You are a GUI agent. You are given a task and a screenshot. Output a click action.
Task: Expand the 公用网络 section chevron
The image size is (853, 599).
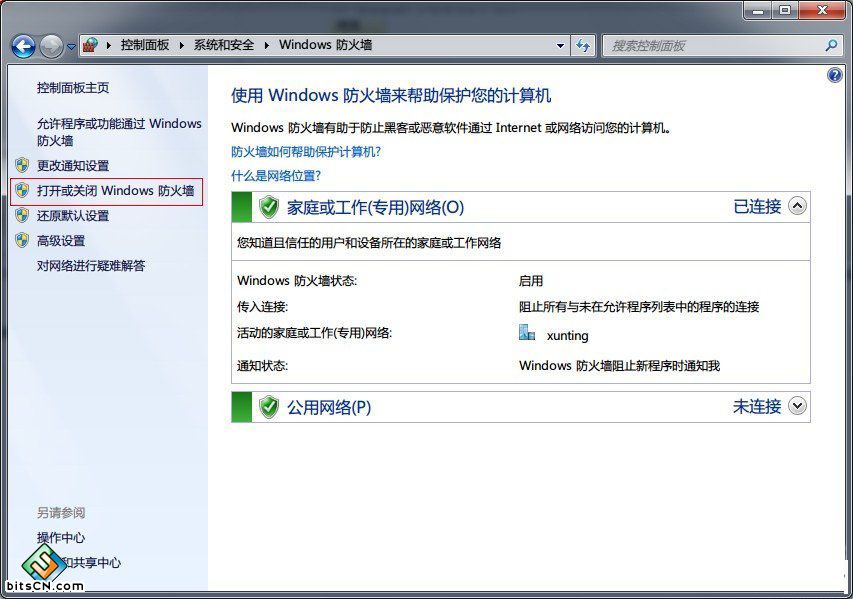click(x=798, y=406)
